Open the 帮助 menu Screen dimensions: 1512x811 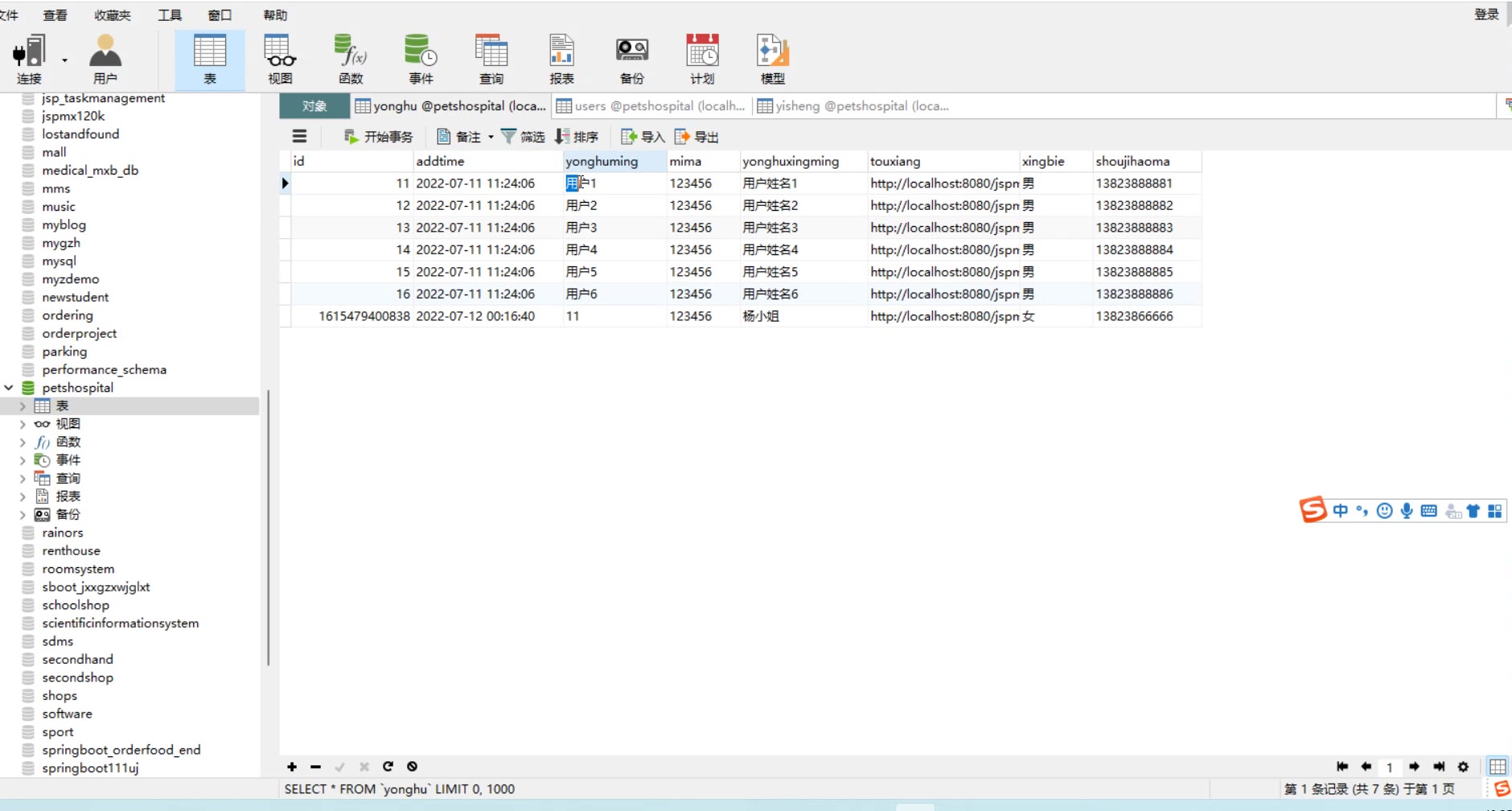[275, 15]
